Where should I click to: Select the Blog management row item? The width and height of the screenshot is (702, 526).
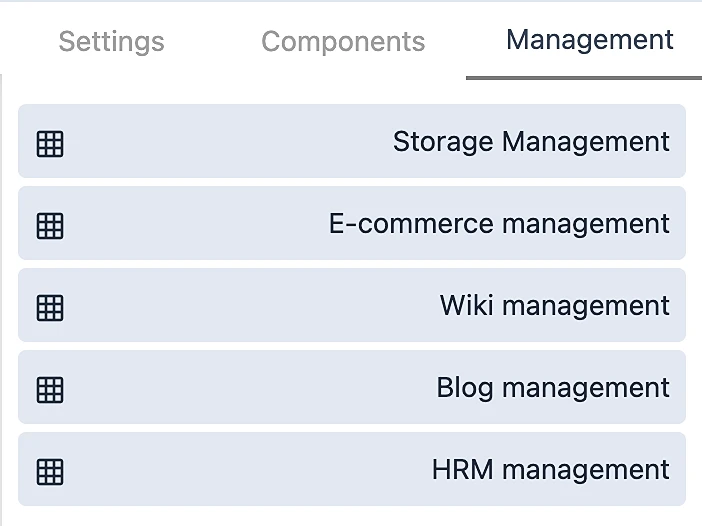click(352, 388)
